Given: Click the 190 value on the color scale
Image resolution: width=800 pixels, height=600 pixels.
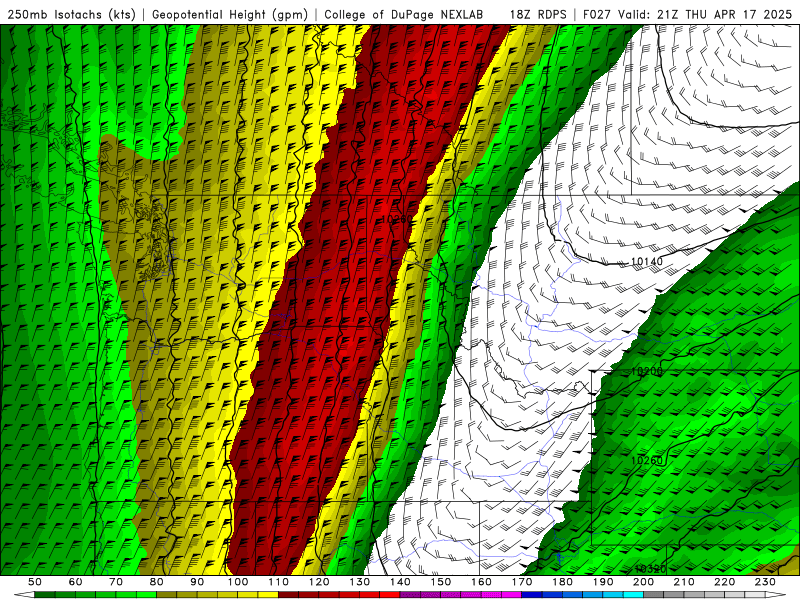Looking at the screenshot, I should point(603,582).
